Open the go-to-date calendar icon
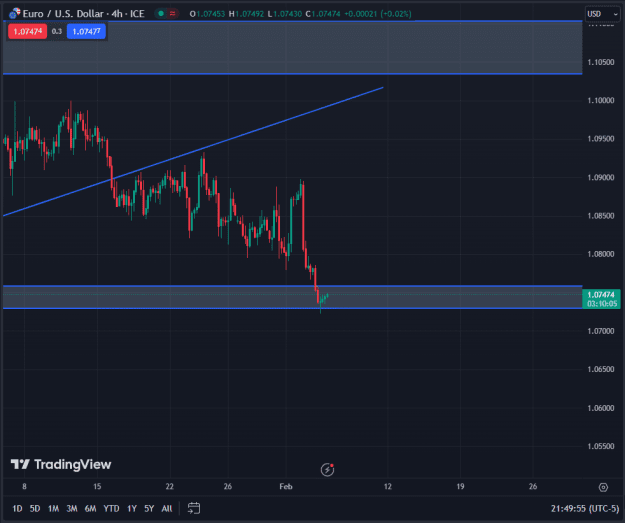 pyautogui.click(x=194, y=508)
